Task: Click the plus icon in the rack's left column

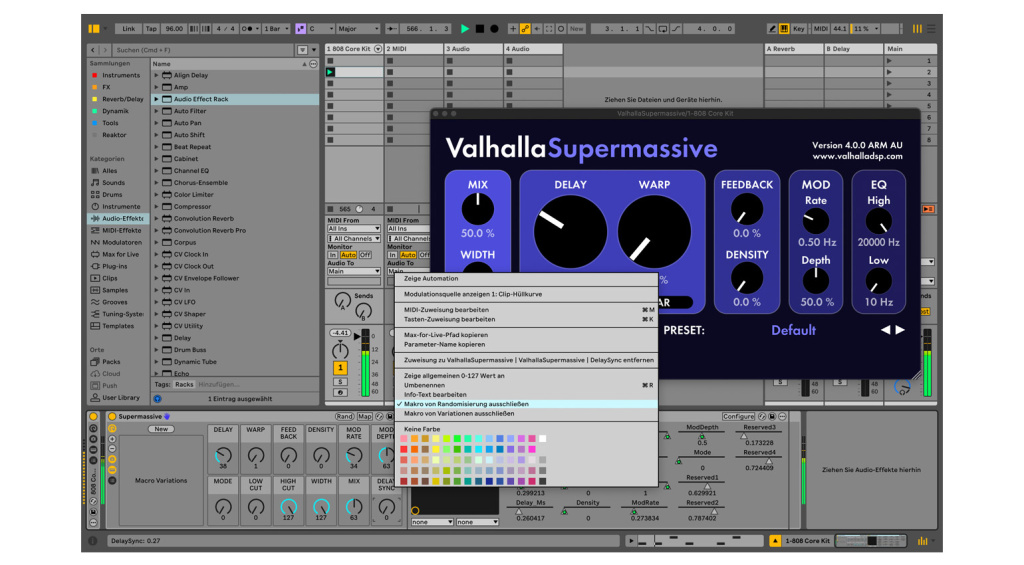Action: (112, 439)
